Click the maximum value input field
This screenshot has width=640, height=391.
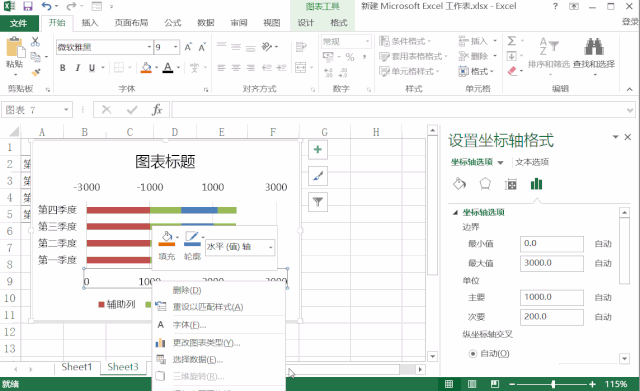552,263
